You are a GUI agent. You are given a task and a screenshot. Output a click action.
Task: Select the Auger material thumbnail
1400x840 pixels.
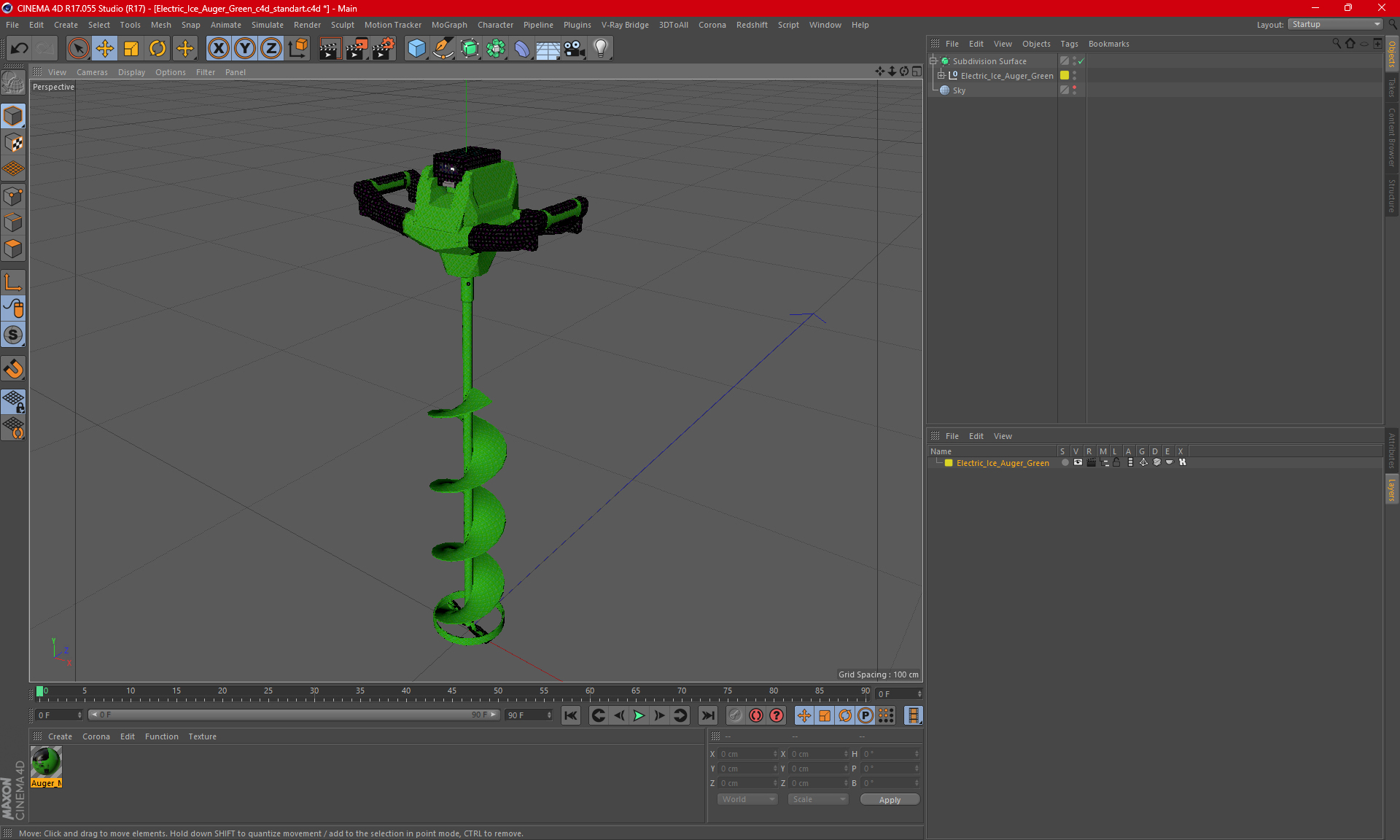pyautogui.click(x=46, y=763)
